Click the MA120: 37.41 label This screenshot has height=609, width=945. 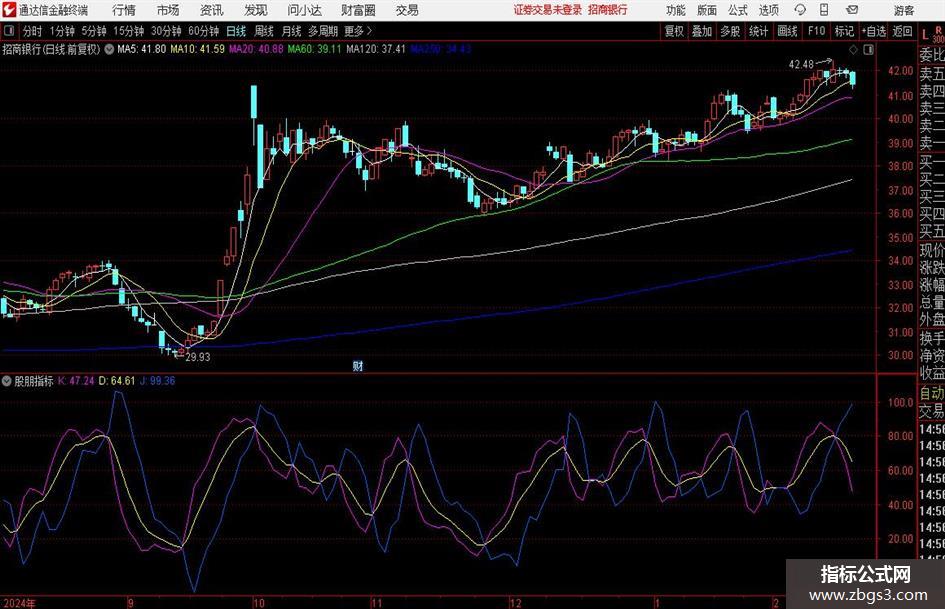click(376, 49)
